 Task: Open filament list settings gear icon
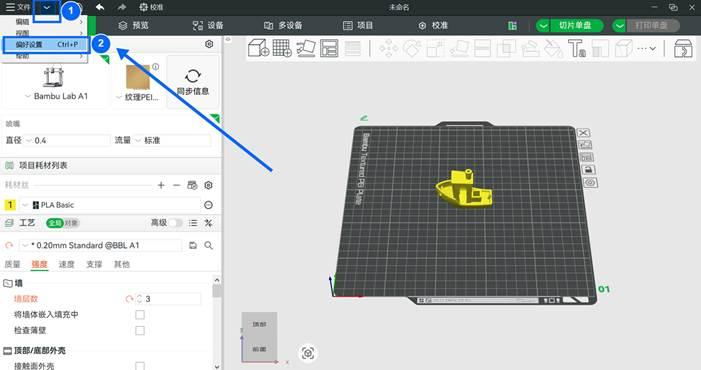(208, 185)
